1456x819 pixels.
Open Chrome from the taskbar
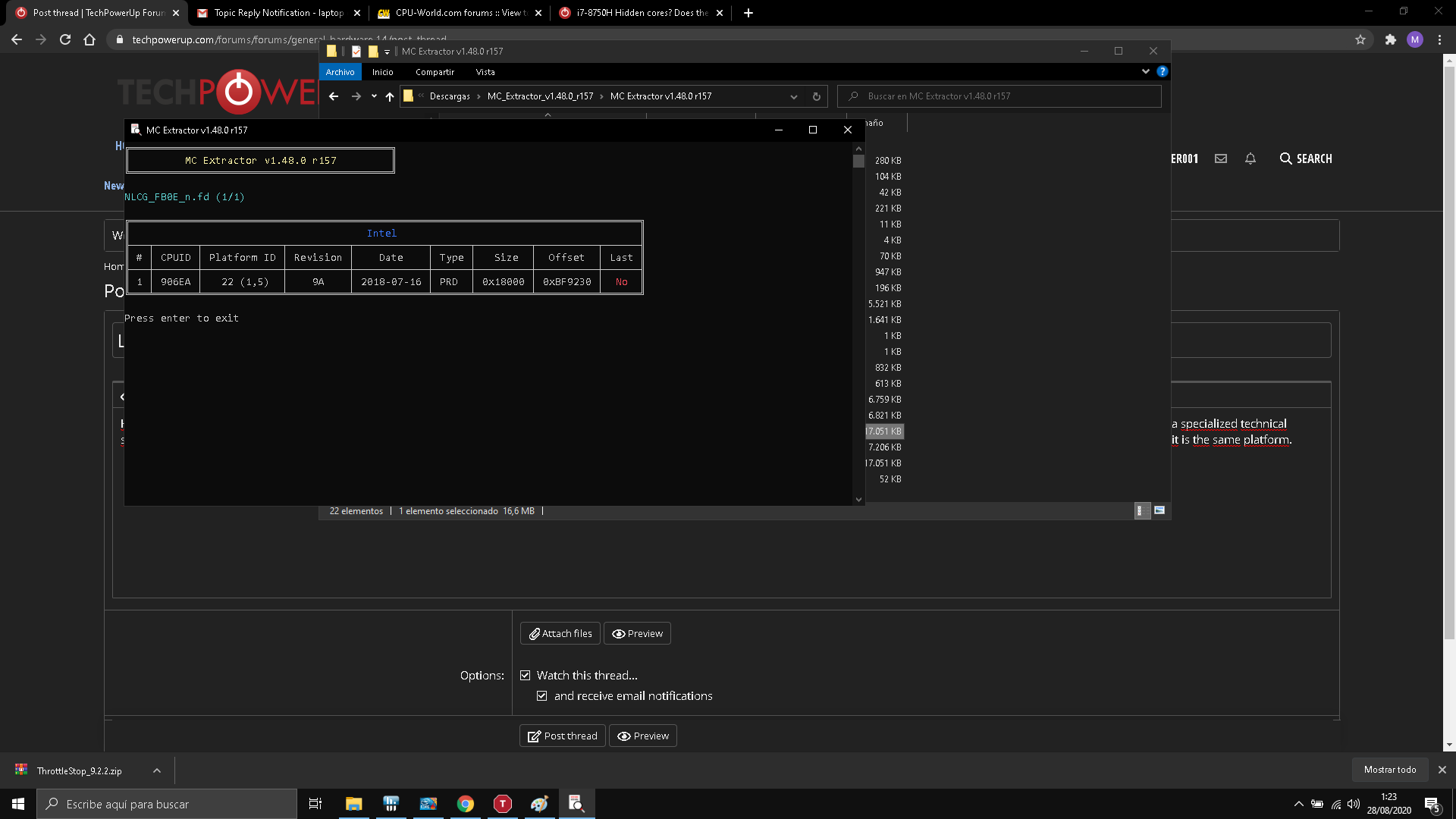[x=466, y=804]
